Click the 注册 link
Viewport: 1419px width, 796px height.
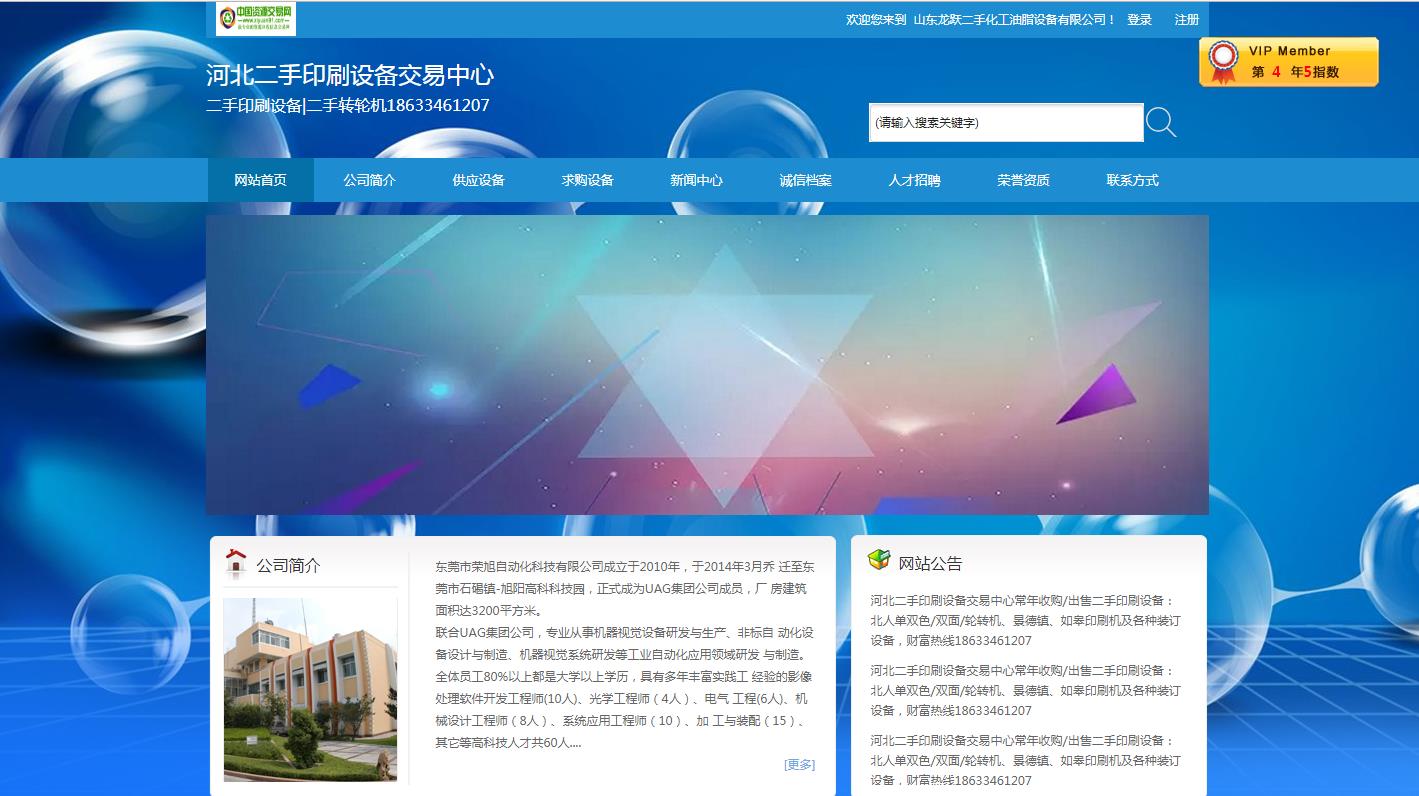1187,20
